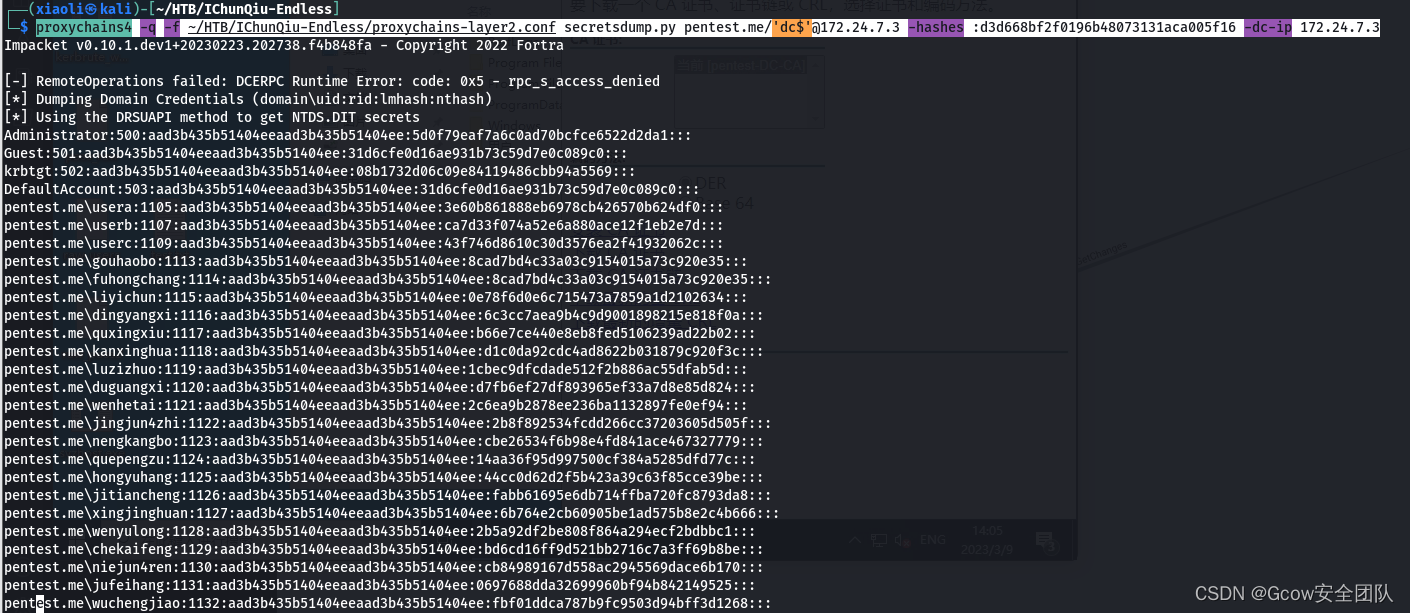Click the network tray icon
Image resolution: width=1410 pixels, height=613 pixels.
tap(880, 542)
